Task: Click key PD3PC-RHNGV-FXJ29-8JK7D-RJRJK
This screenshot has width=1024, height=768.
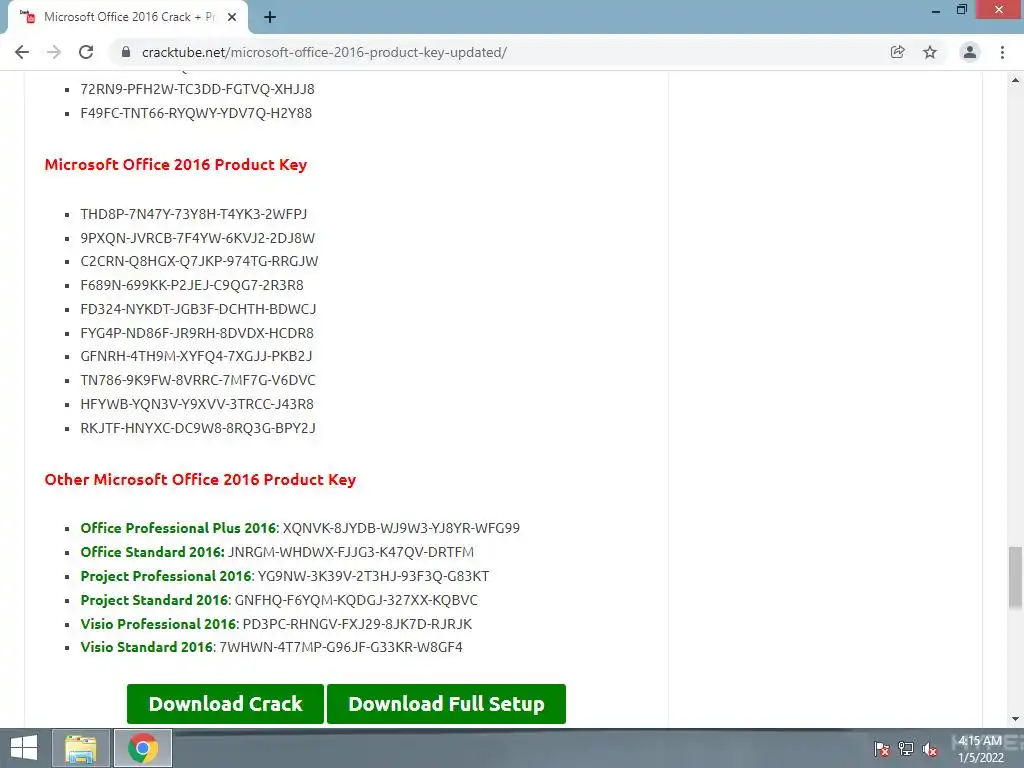Action: (x=357, y=624)
